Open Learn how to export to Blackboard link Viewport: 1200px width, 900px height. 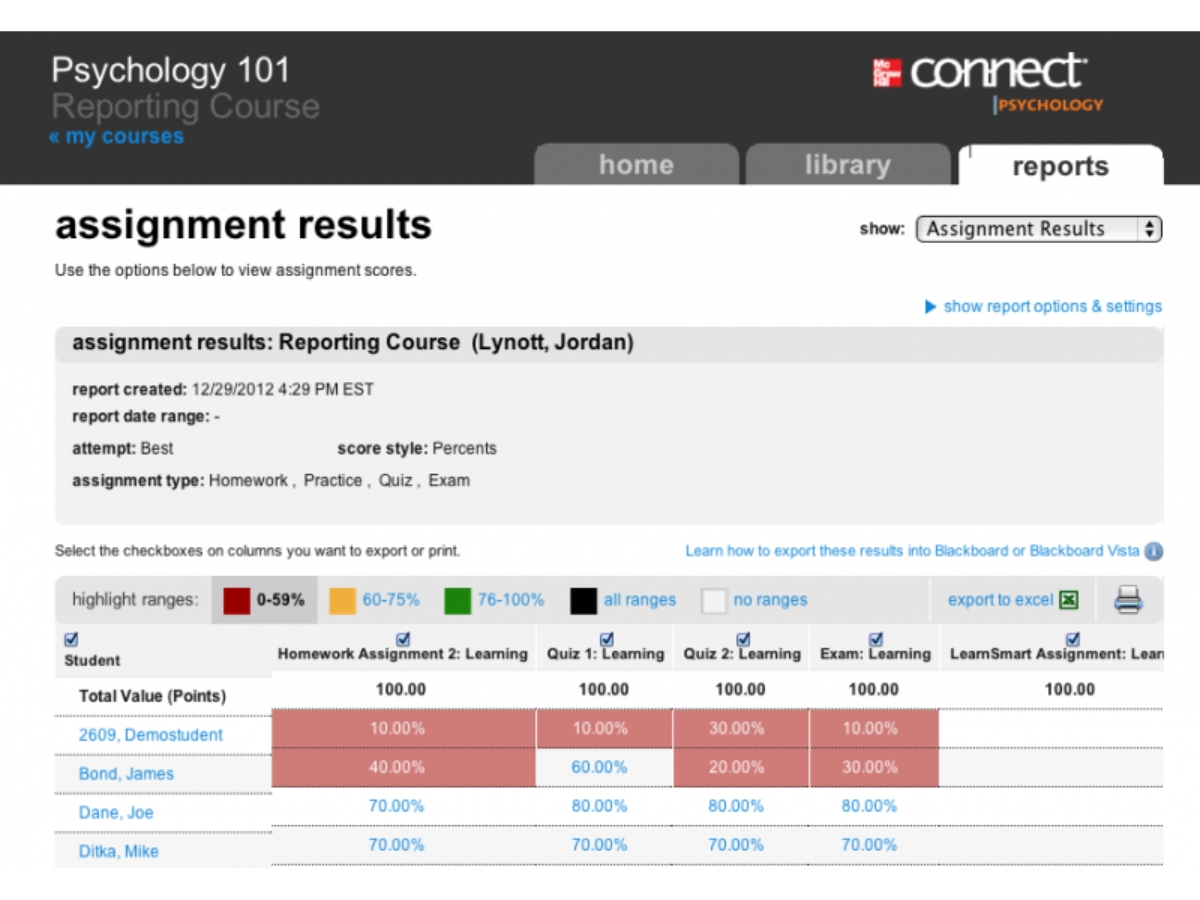coord(912,551)
